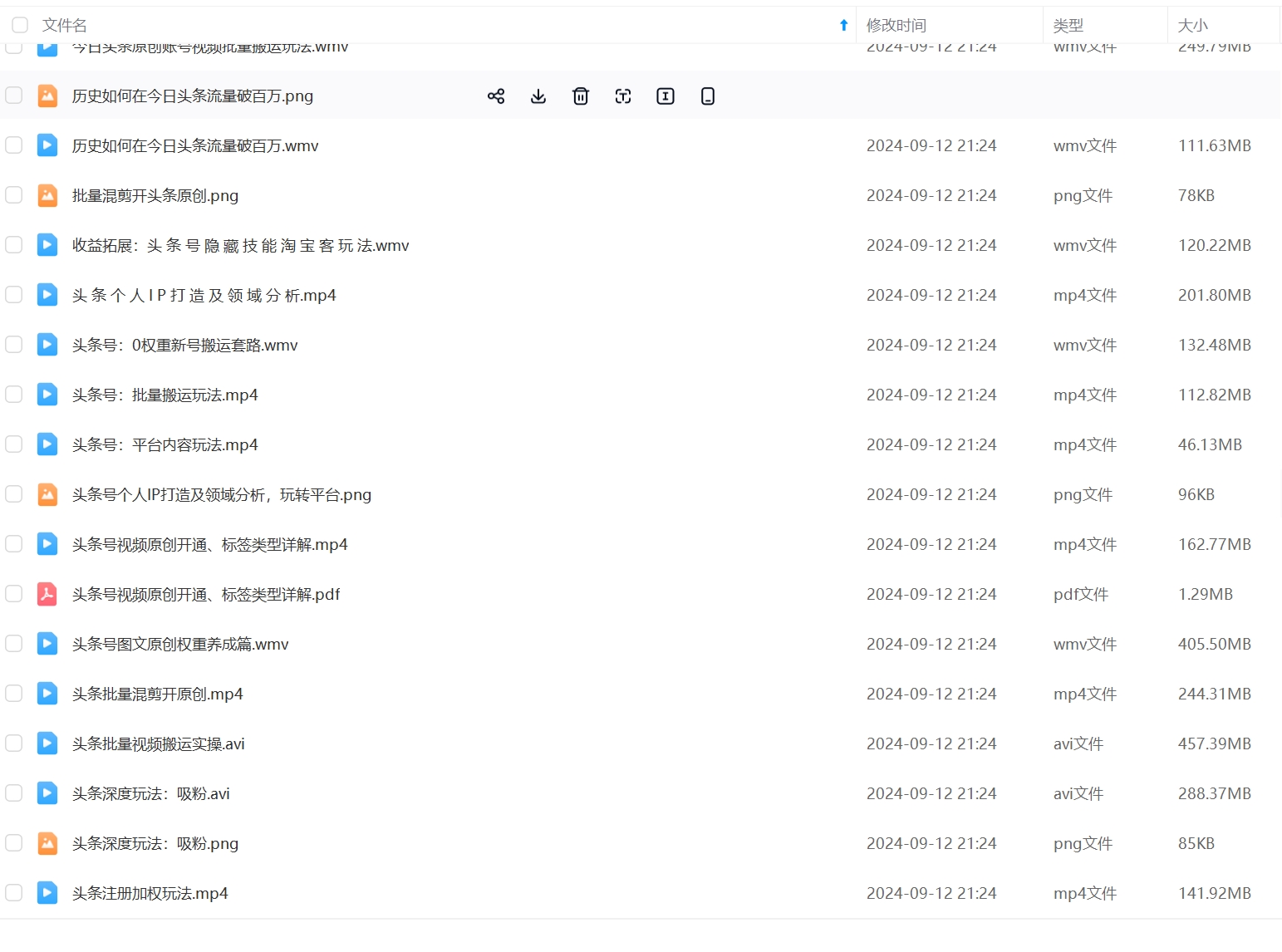Tick the select-all checkbox beside 文件名

click(20, 25)
